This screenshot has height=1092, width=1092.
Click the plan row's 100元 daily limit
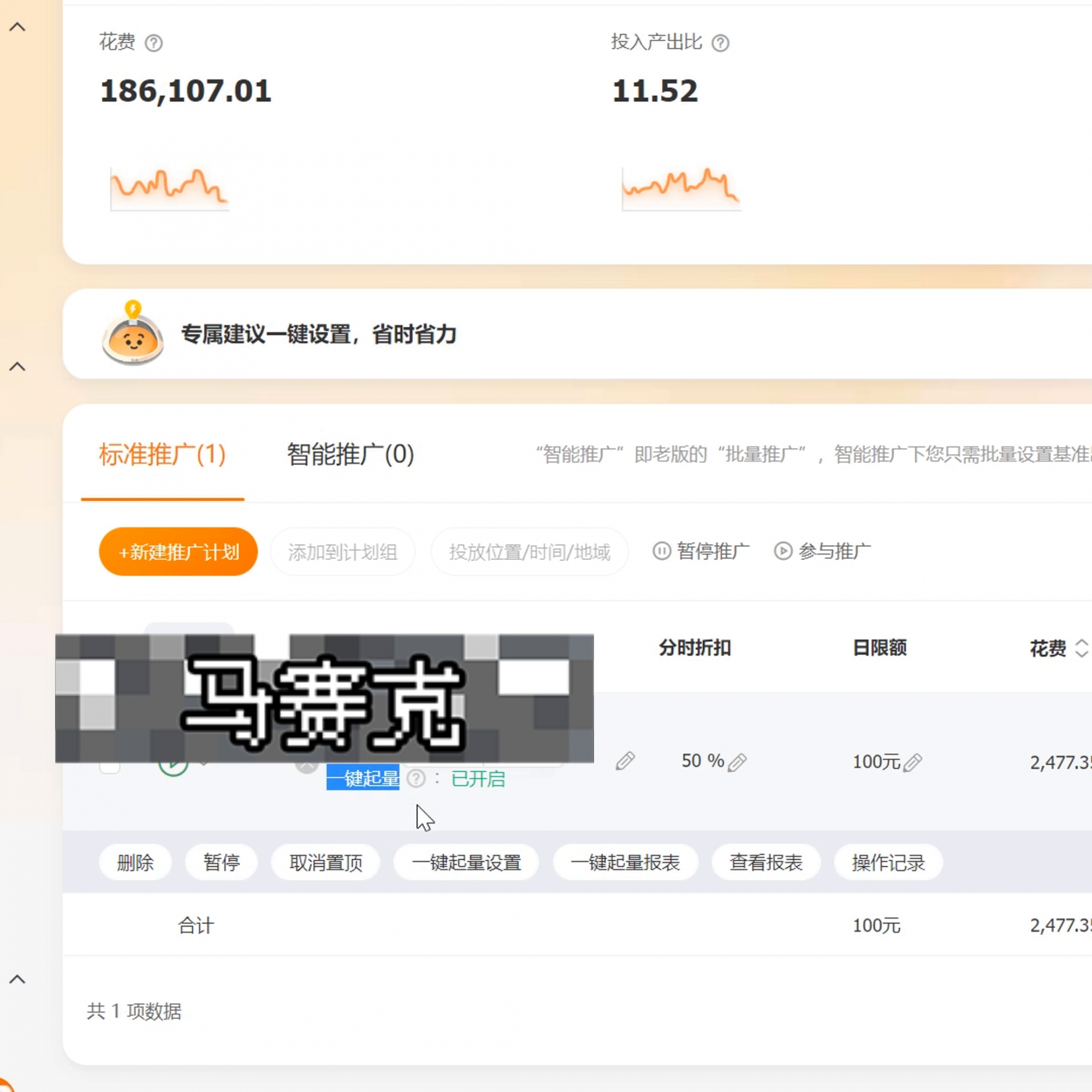click(x=876, y=762)
